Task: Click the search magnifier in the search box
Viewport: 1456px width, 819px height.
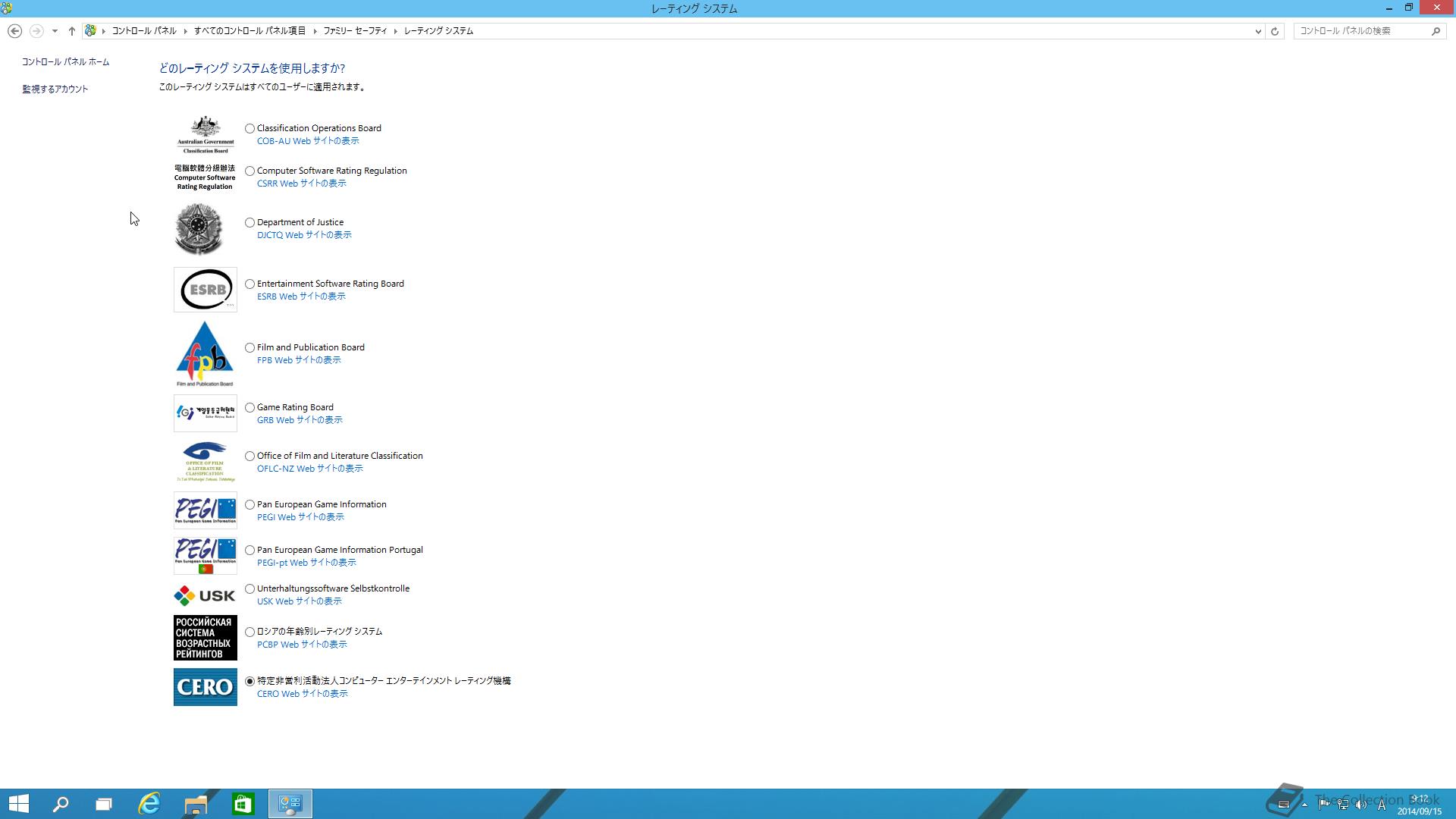Action: click(x=1436, y=31)
